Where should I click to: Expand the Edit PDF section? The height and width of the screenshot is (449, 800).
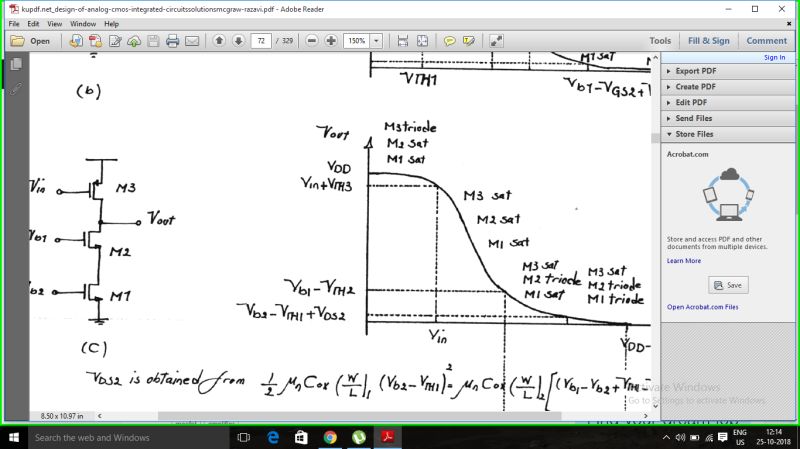tap(728, 103)
